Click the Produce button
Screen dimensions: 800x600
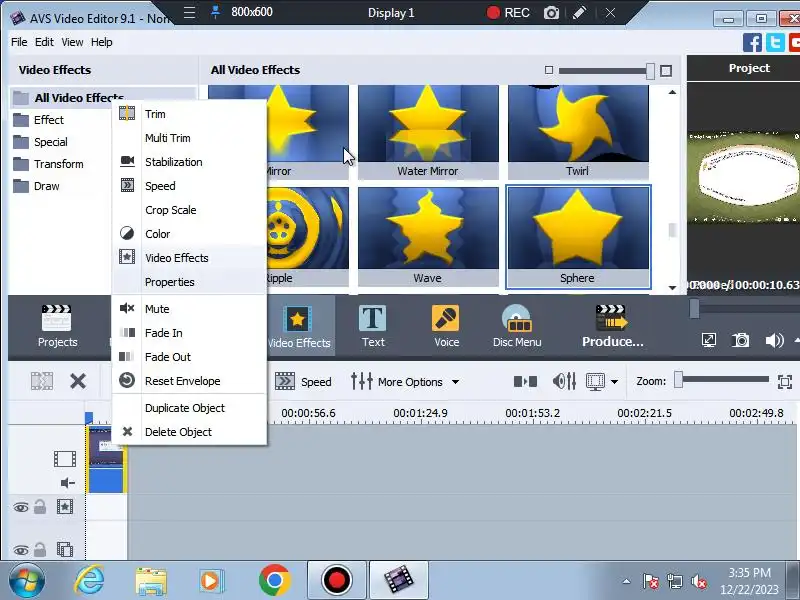(x=612, y=326)
